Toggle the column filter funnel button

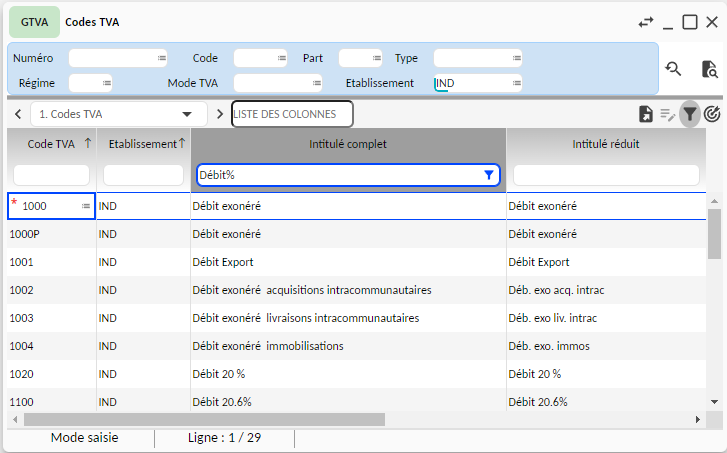pos(689,114)
